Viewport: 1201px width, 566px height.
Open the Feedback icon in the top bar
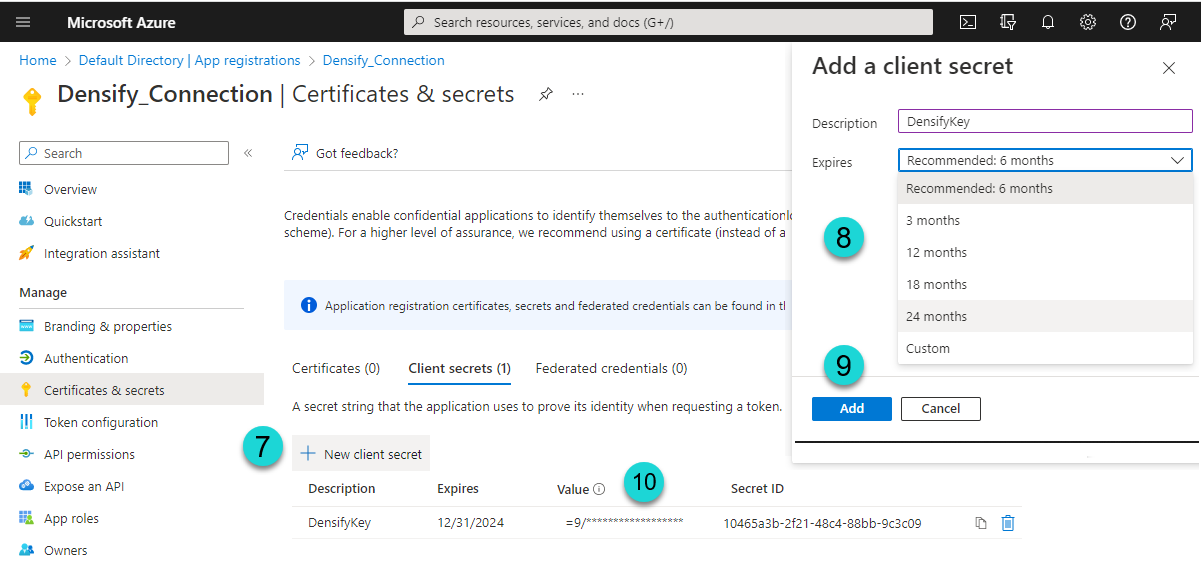pyautogui.click(x=1168, y=22)
